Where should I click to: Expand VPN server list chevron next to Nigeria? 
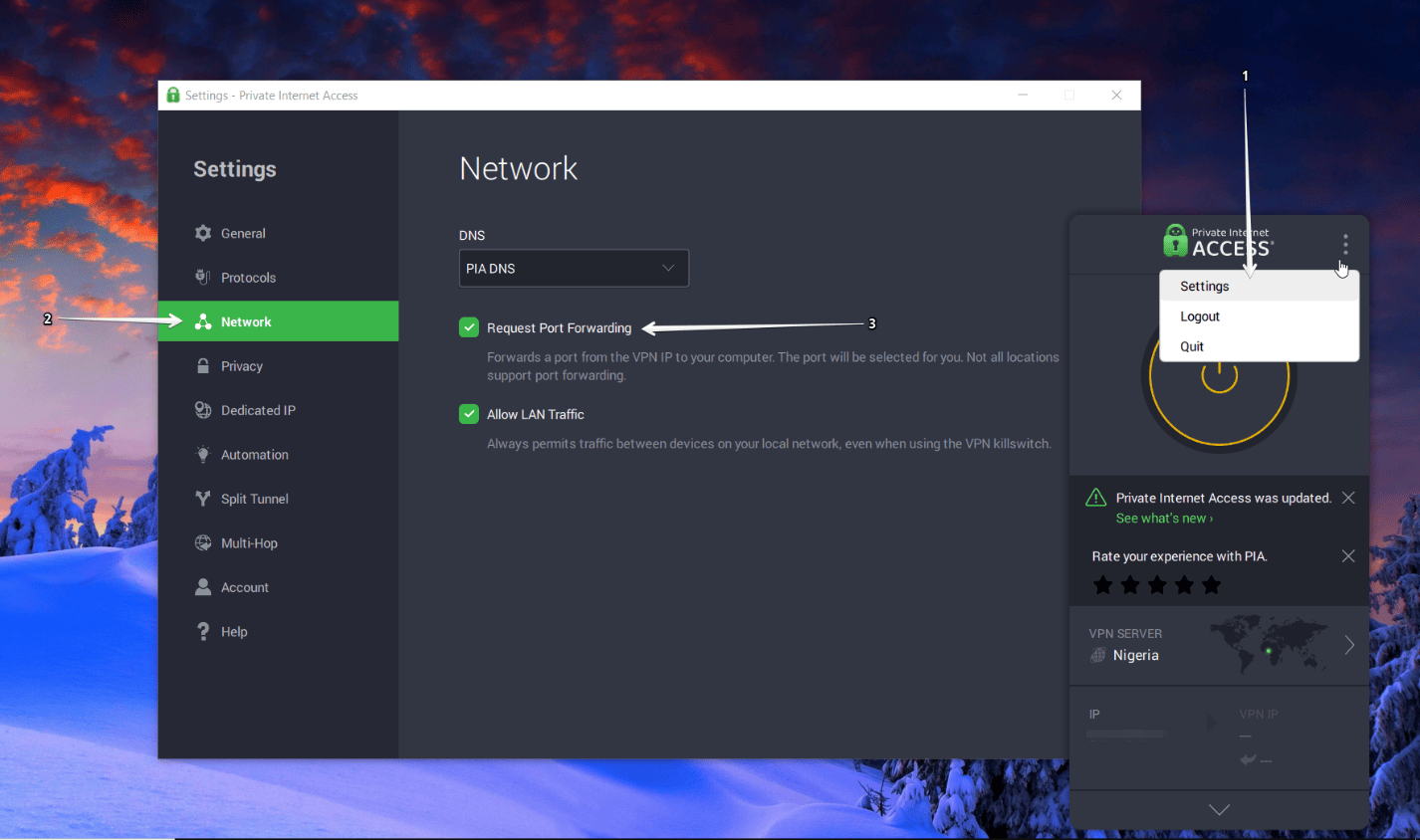point(1349,645)
